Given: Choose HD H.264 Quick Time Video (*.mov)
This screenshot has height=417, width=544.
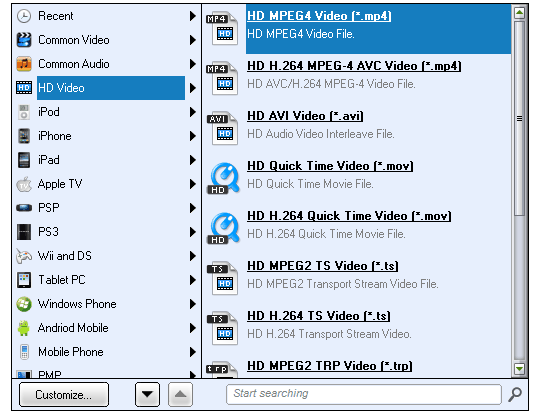Looking at the screenshot, I should click(358, 229).
